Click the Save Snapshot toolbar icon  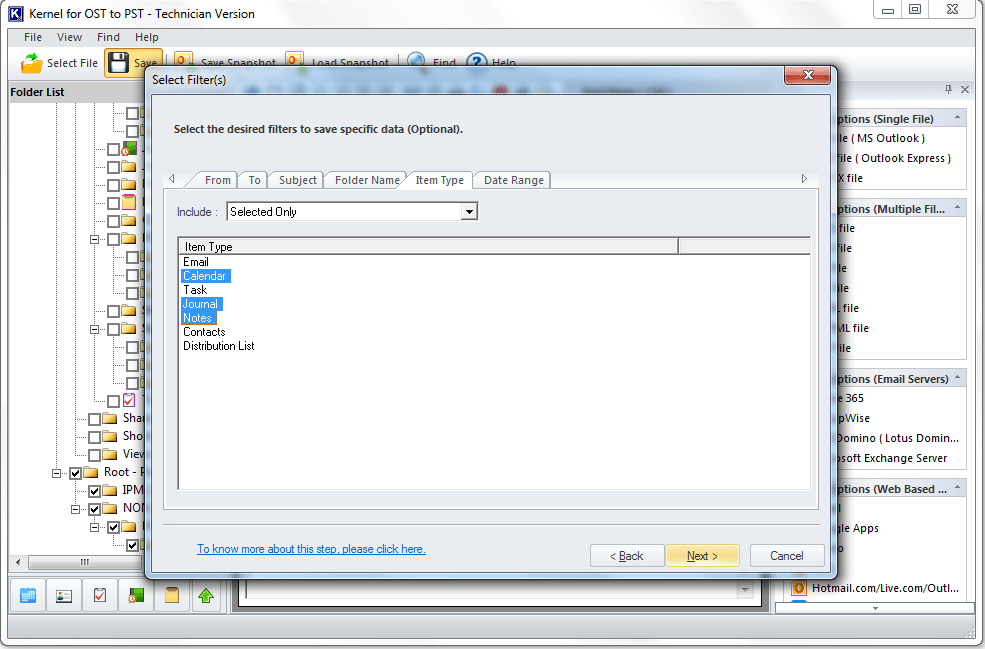coord(183,60)
